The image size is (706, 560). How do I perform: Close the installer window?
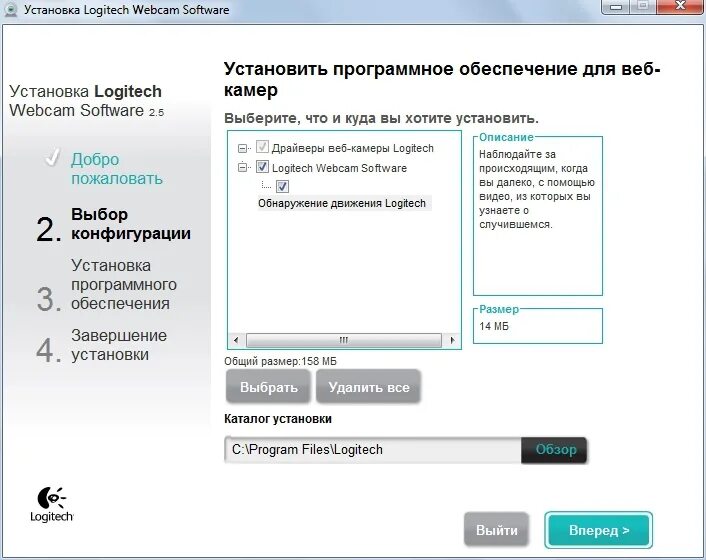(681, 6)
